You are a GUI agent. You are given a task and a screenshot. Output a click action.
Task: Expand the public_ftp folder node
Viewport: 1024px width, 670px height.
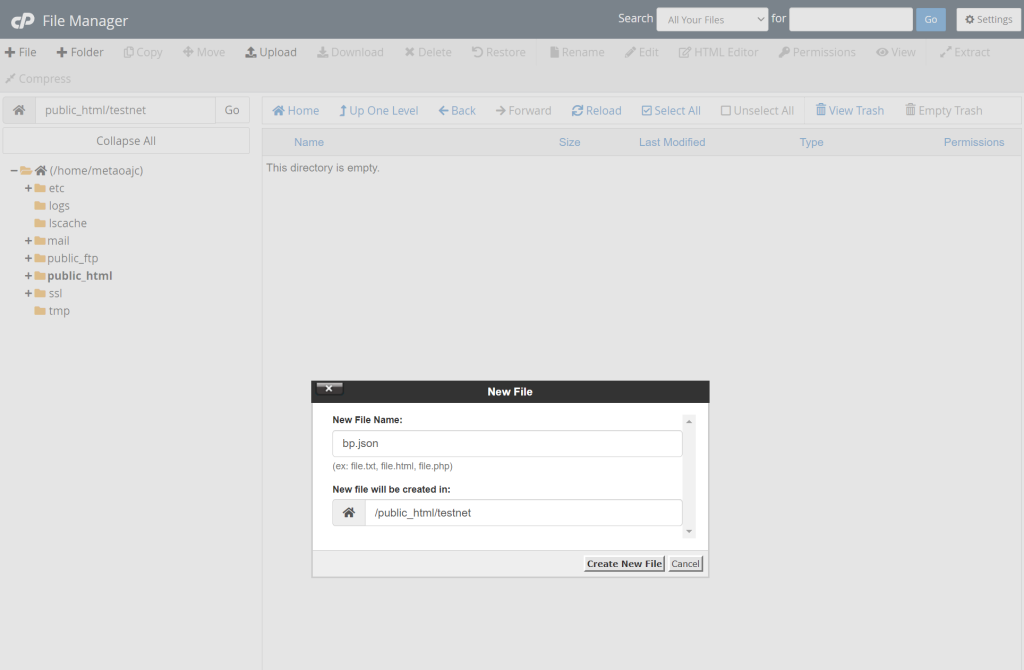(x=28, y=259)
